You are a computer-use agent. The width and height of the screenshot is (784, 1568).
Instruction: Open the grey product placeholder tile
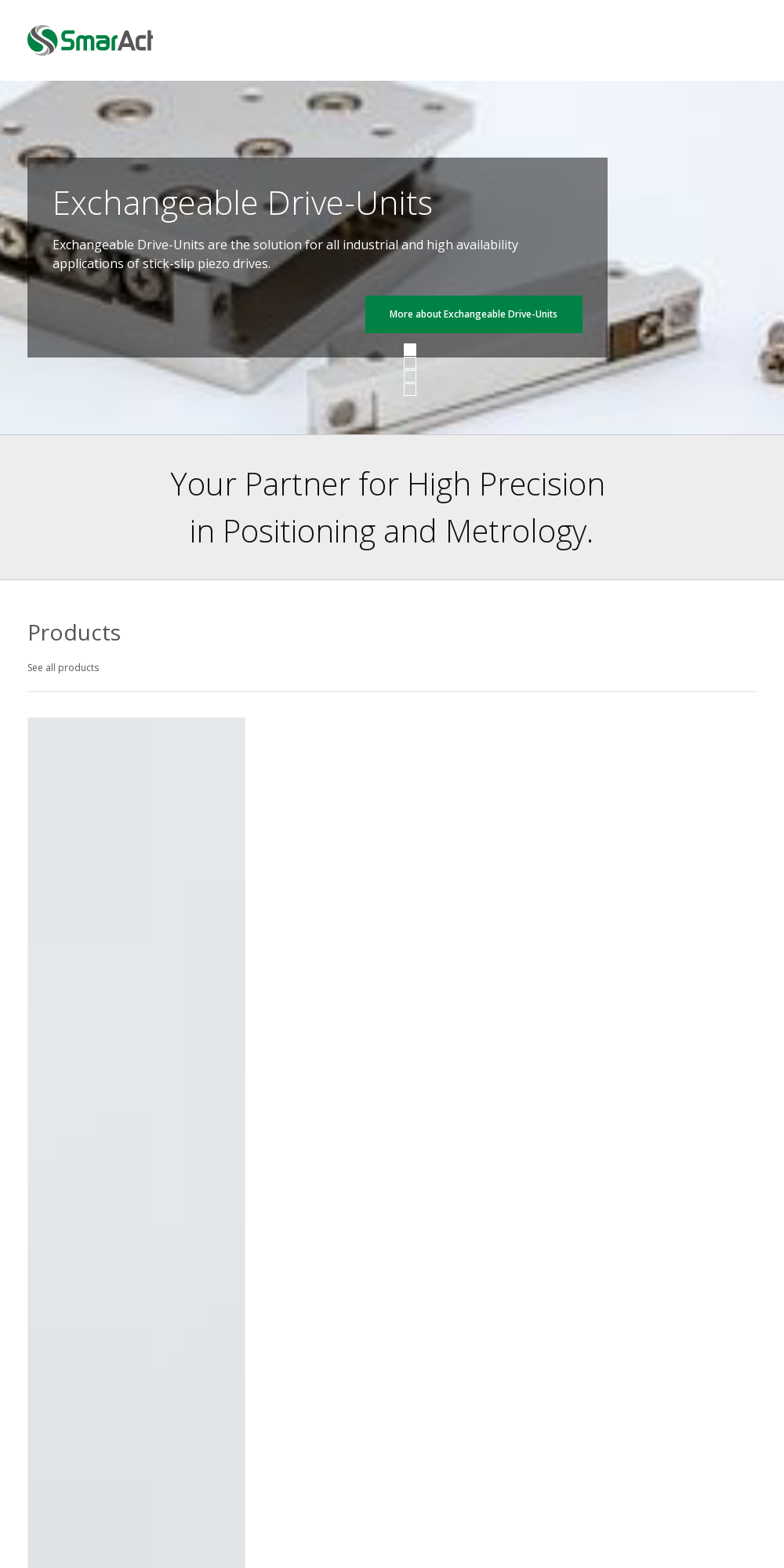tap(136, 1098)
